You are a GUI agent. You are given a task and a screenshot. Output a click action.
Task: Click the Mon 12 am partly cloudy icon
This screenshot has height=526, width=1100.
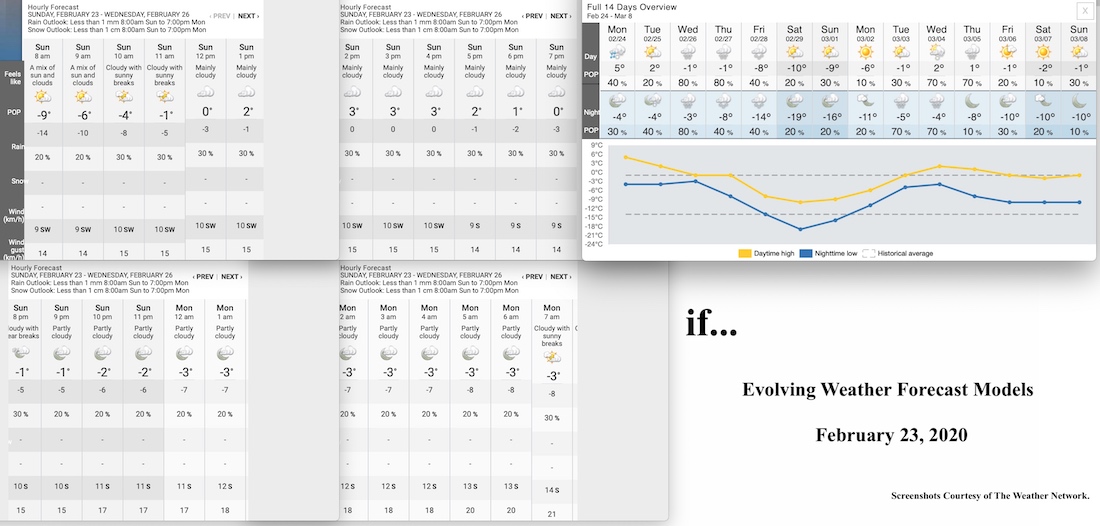pos(184,353)
